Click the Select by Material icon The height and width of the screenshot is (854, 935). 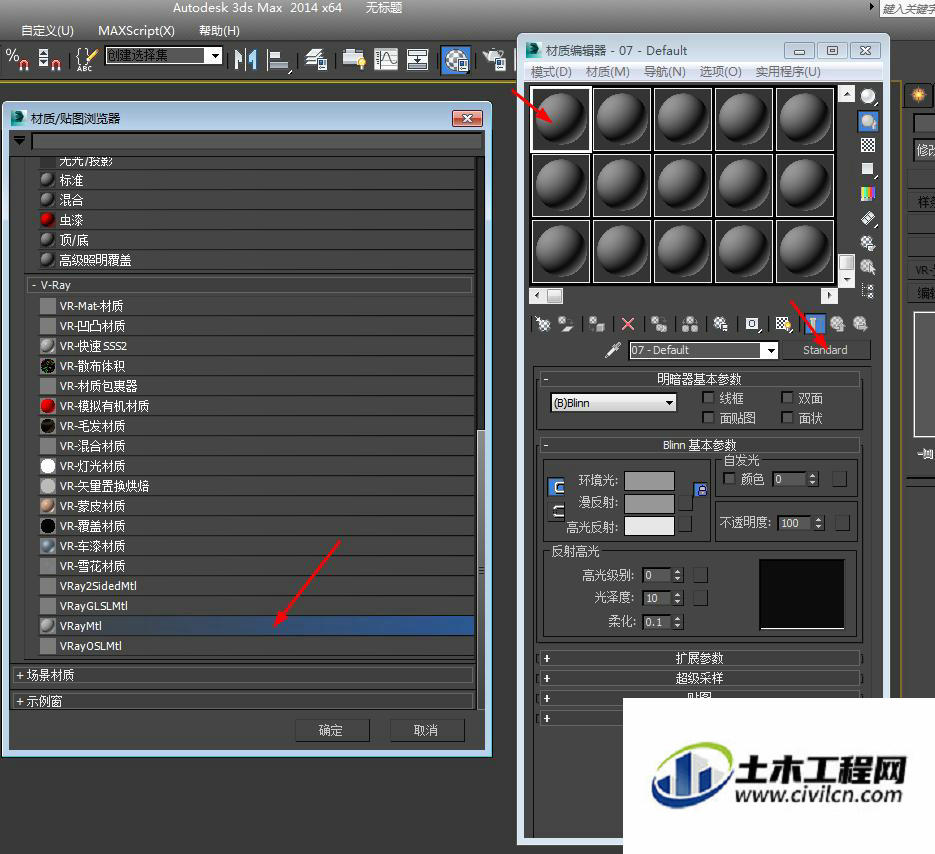pyautogui.click(x=868, y=267)
